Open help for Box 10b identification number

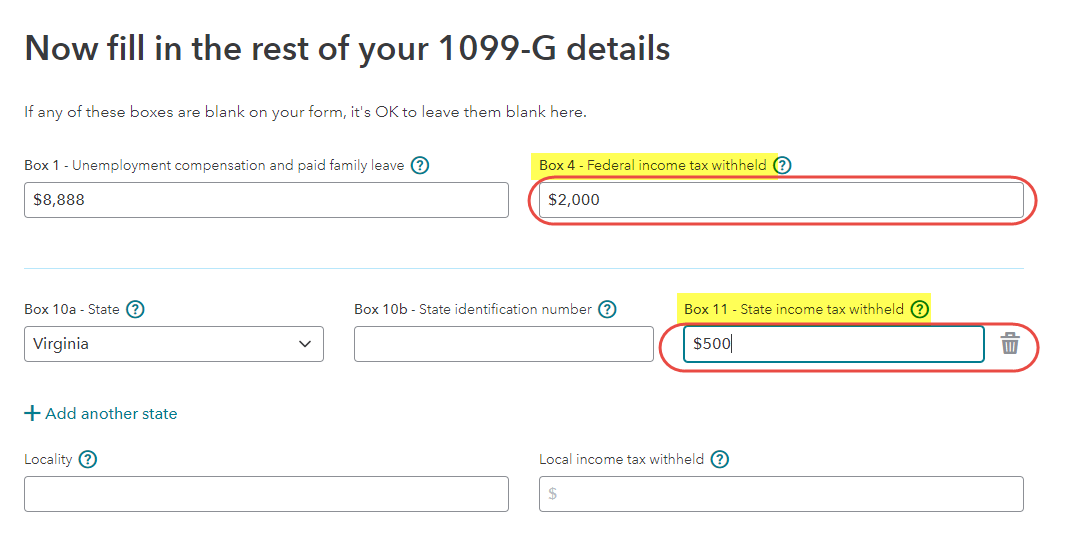(607, 309)
